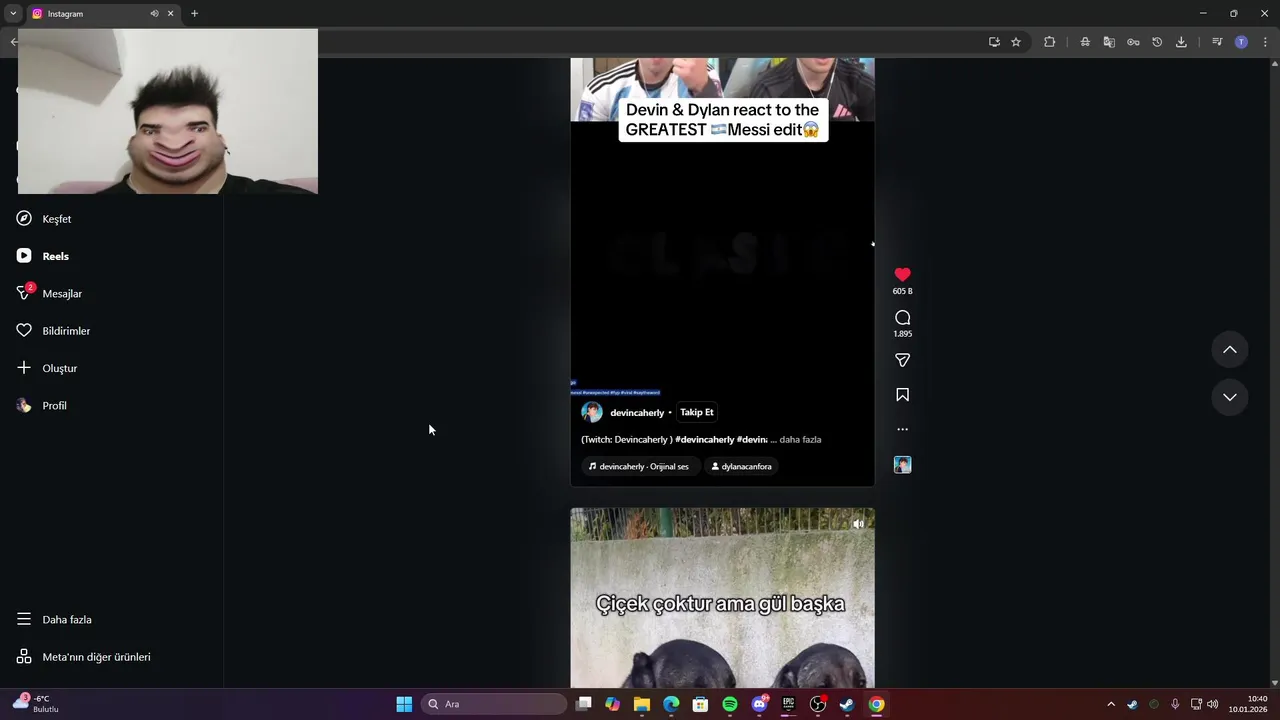Open the Windows Start menu
The image size is (1280, 720).
[x=404, y=704]
